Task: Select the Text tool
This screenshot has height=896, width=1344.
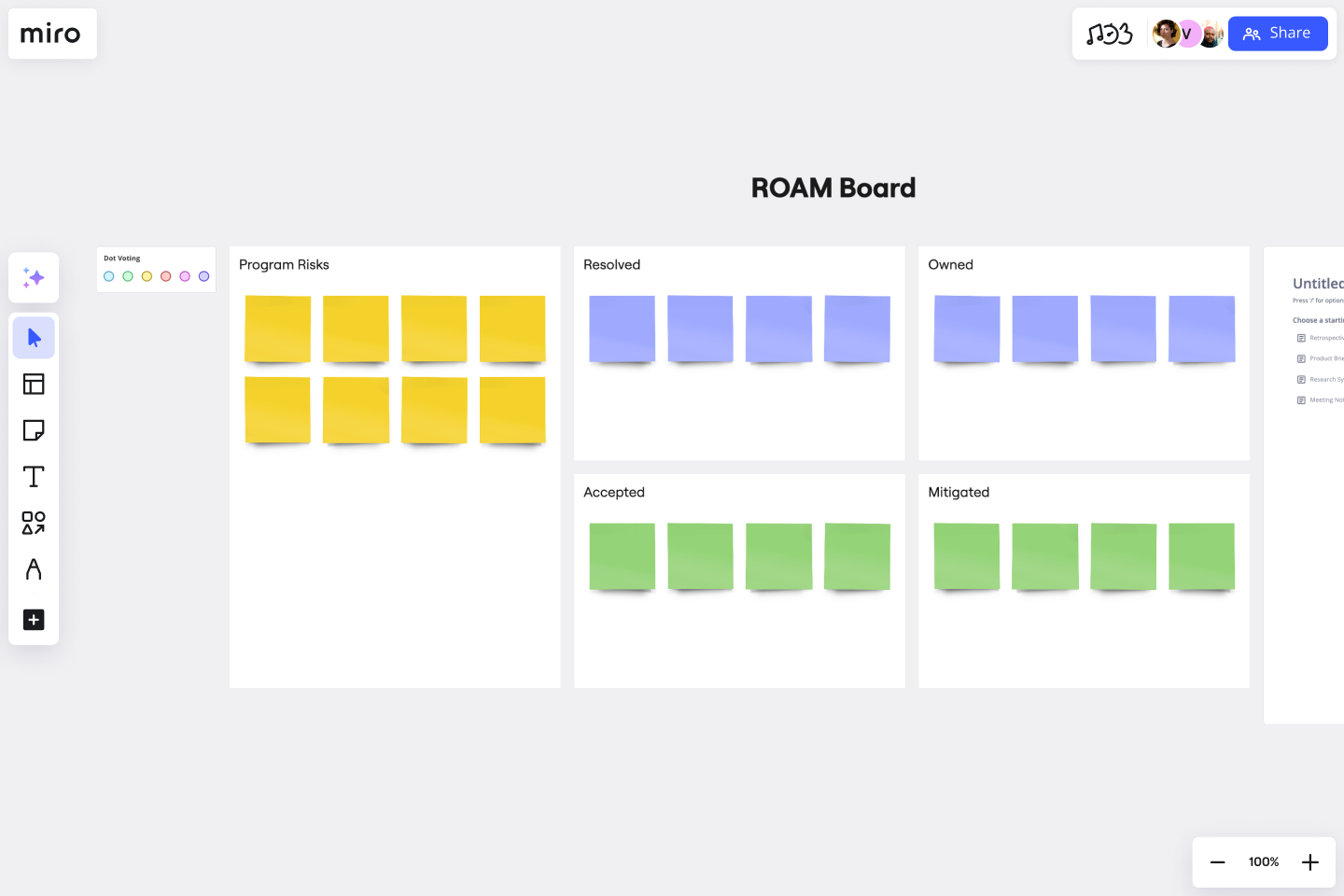Action: pos(34,476)
